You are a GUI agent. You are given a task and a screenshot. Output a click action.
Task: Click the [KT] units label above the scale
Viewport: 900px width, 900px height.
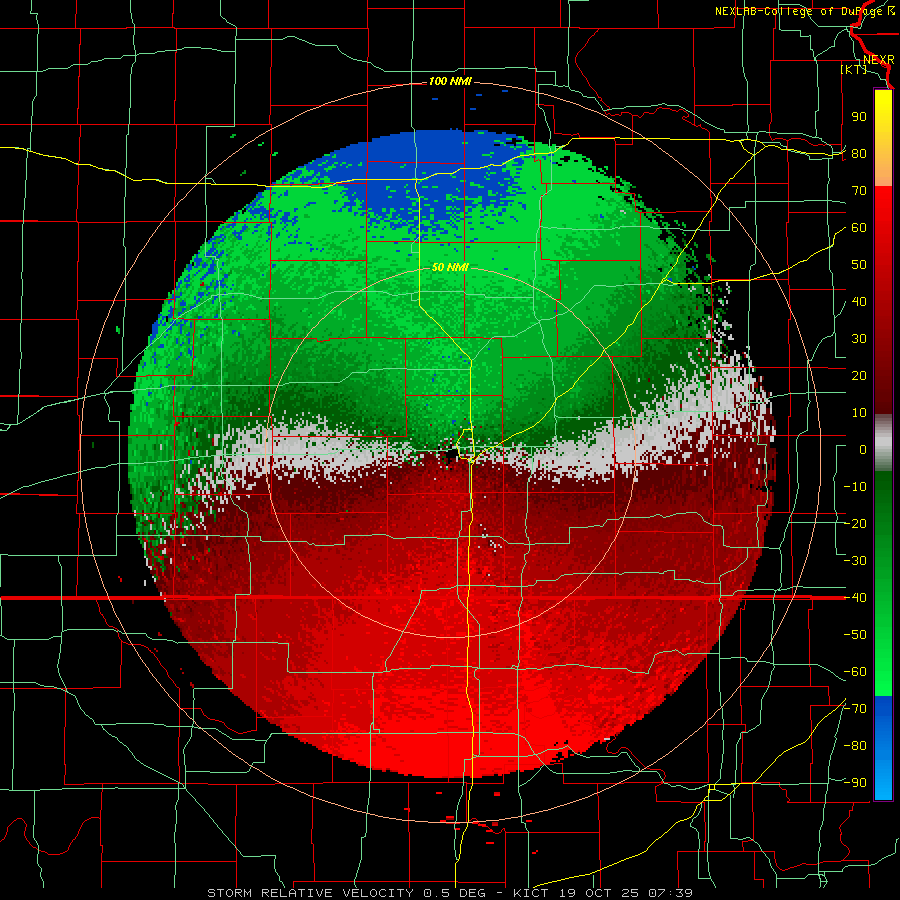pos(854,69)
